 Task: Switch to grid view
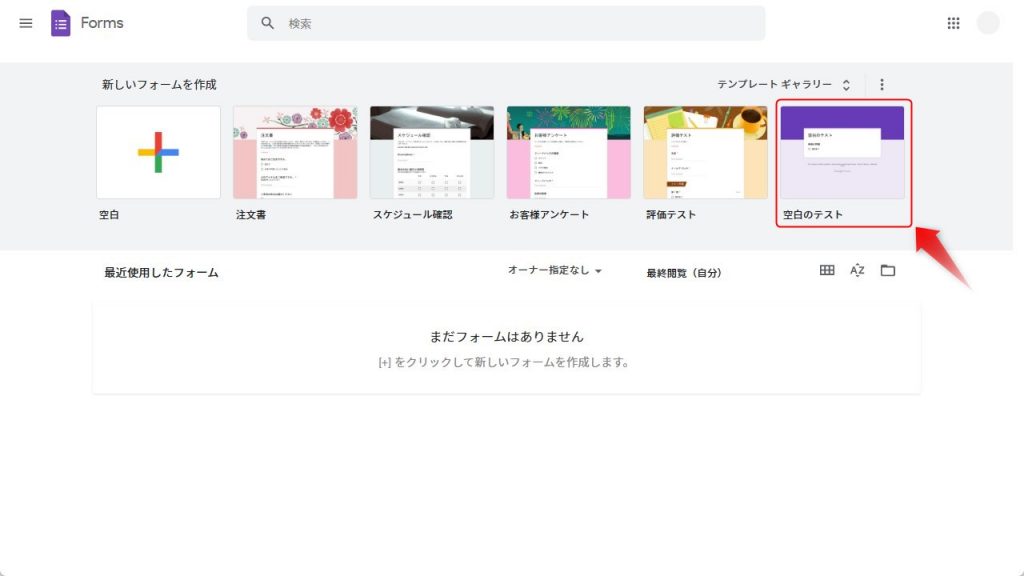point(827,270)
